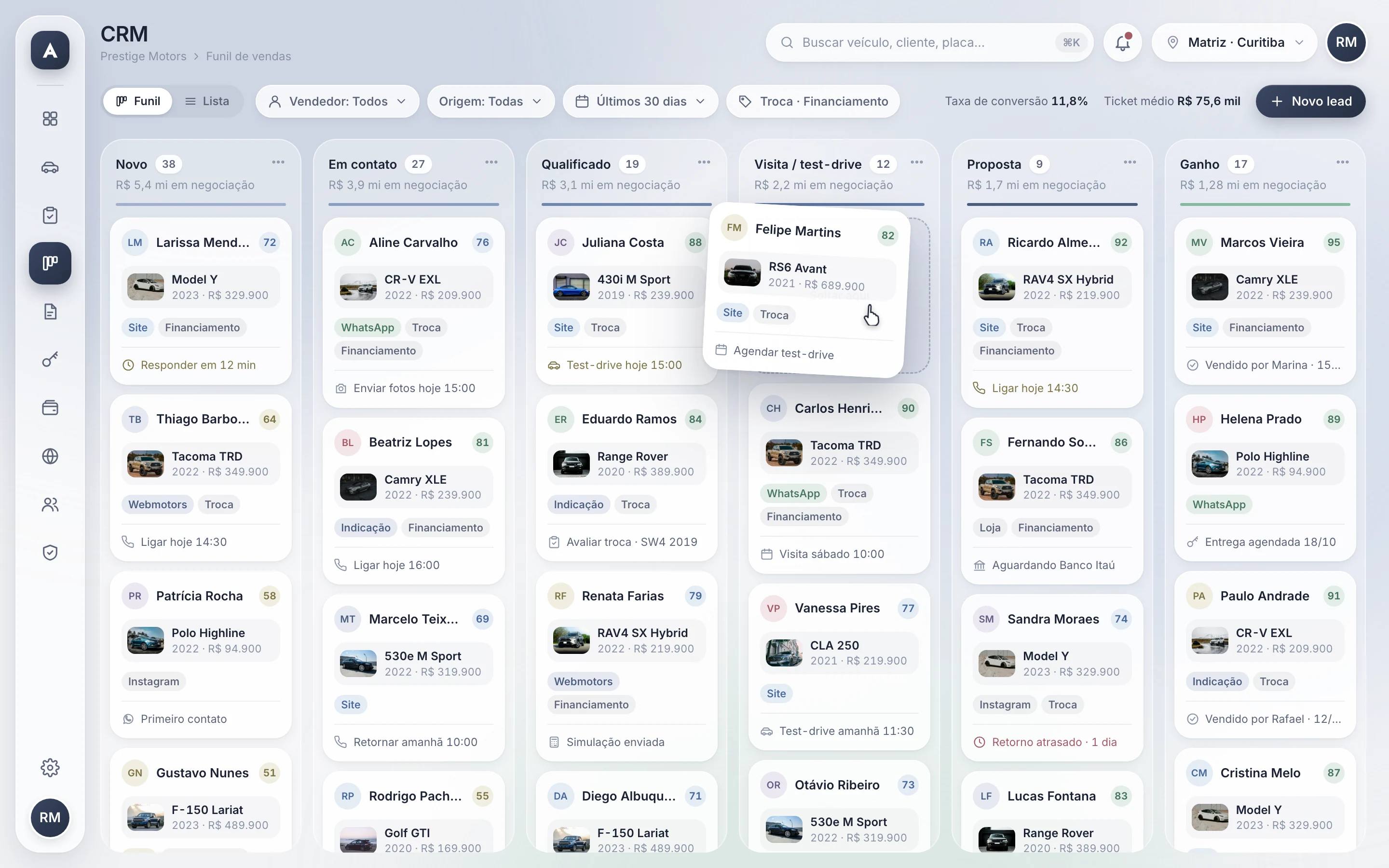Click the Funil de vendas breadcrumb
This screenshot has width=1389, height=868.
pos(248,56)
